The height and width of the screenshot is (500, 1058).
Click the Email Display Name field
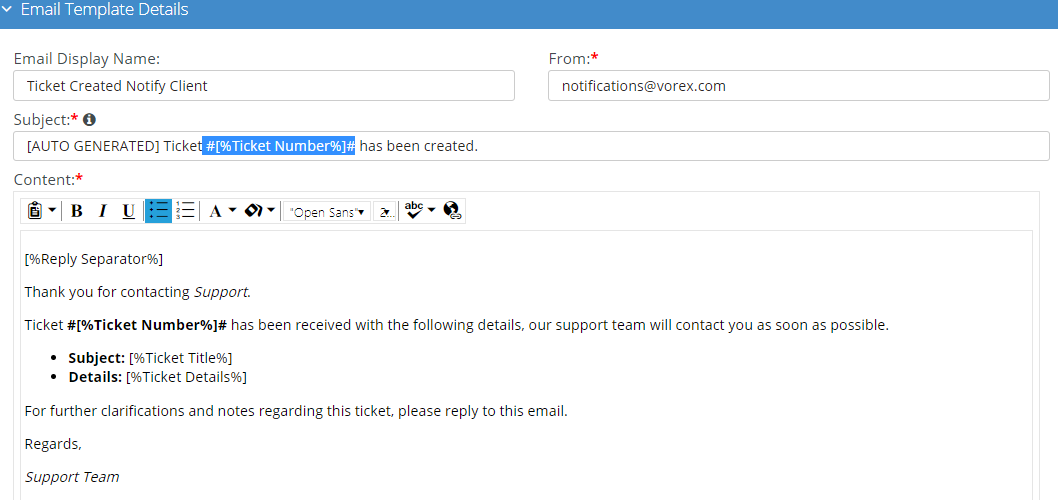[x=264, y=86]
